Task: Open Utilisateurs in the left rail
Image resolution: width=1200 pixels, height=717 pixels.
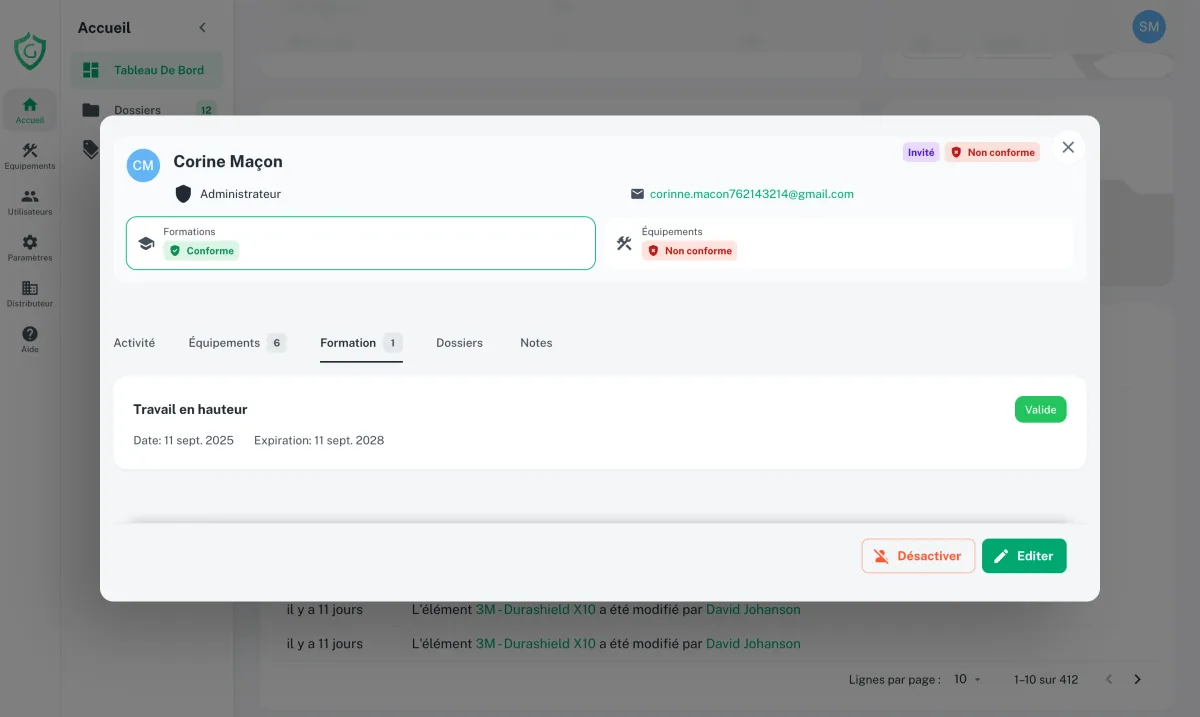Action: (30, 202)
